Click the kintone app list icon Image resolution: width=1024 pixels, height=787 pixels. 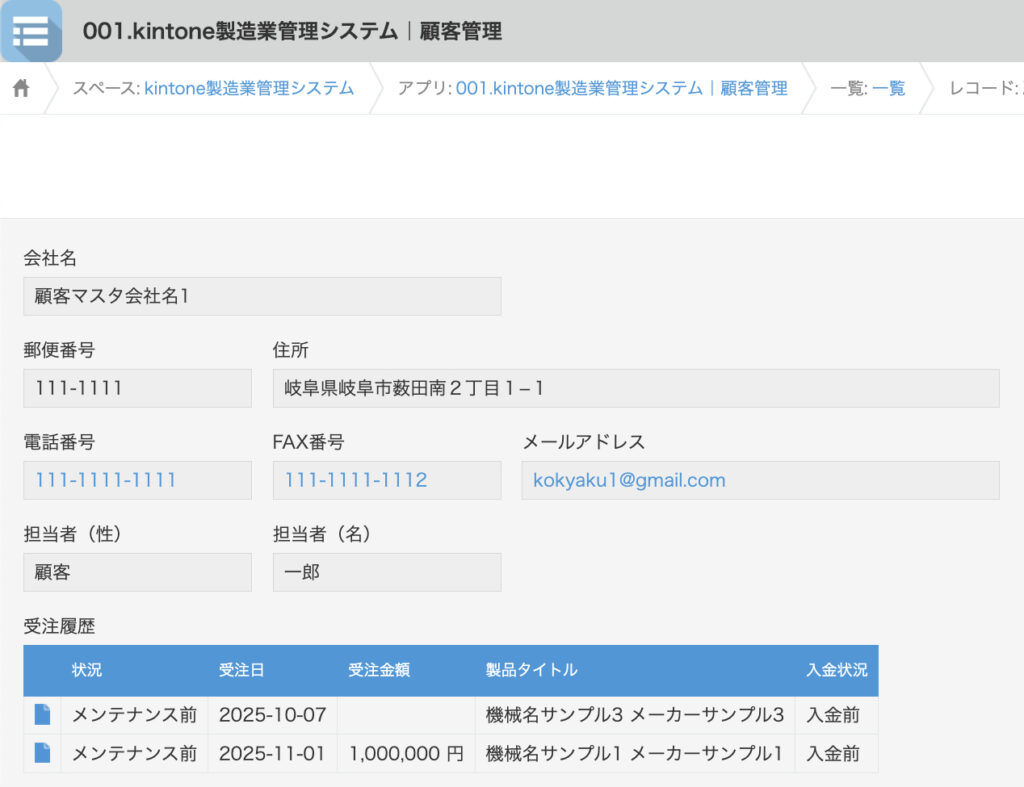(31, 31)
